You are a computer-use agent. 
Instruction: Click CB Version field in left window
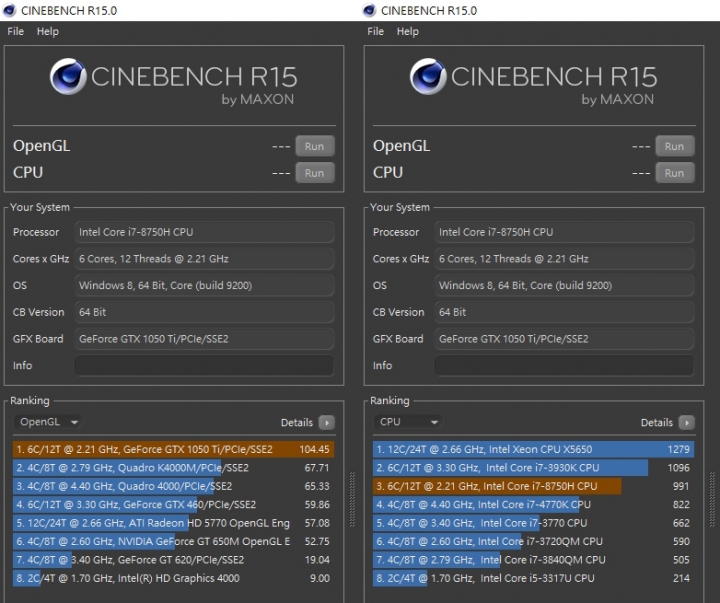pos(204,312)
